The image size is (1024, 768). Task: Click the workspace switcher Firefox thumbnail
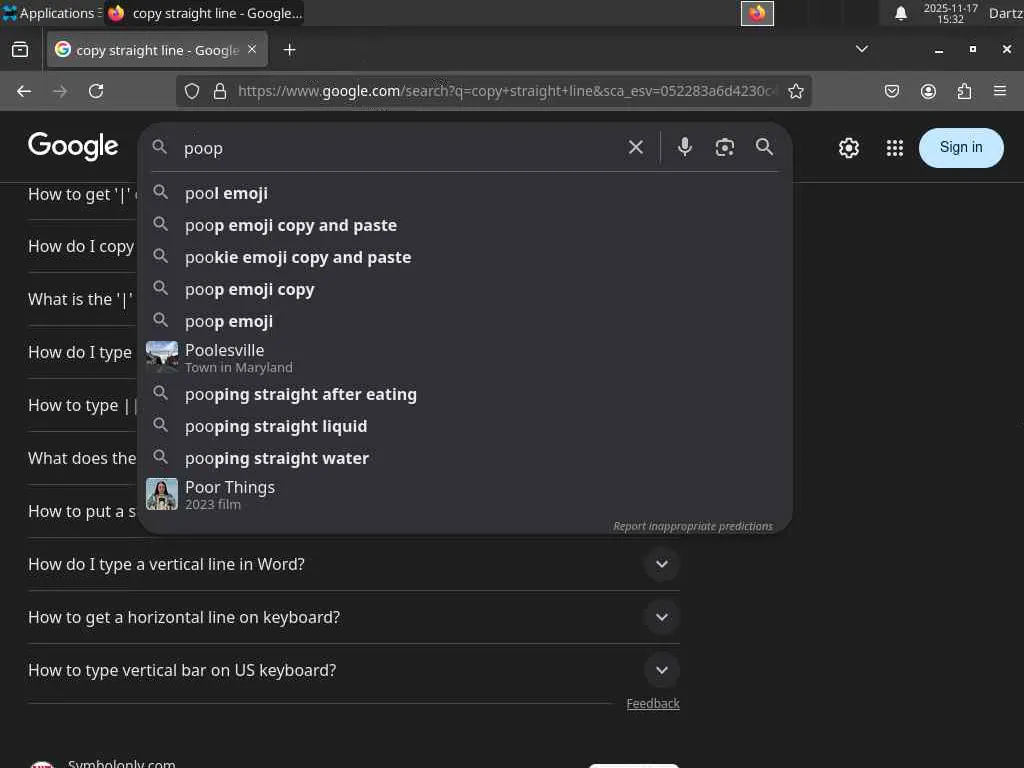[x=757, y=13]
